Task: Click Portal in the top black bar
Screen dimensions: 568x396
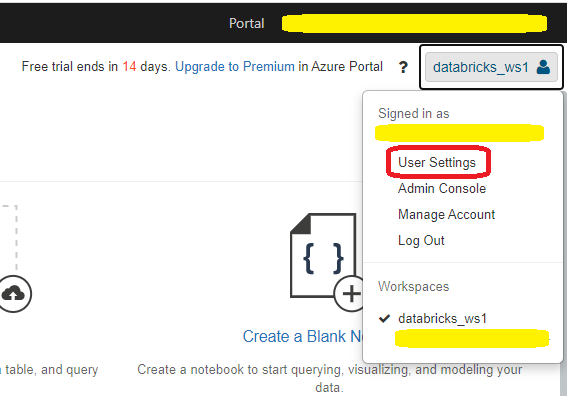Action: pyautogui.click(x=246, y=24)
